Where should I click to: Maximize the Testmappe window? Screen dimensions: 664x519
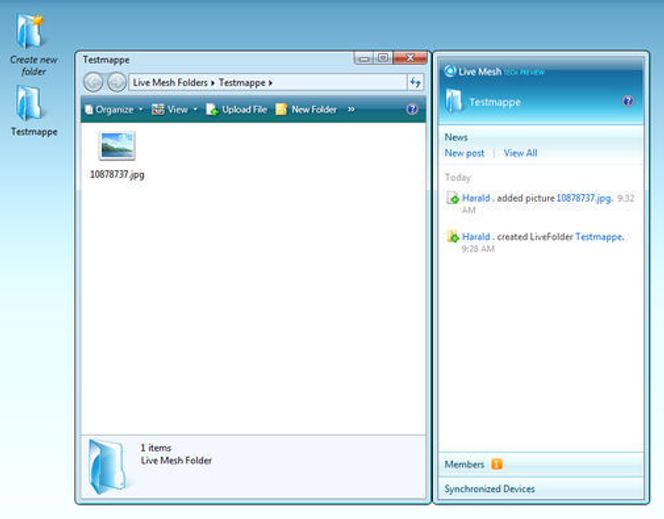click(383, 58)
